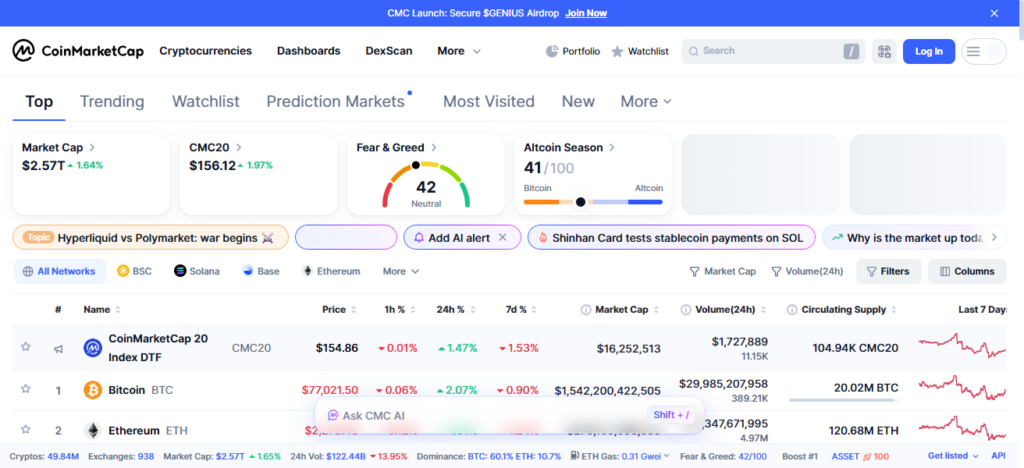The width and height of the screenshot is (1024, 468).
Task: Click the Fear & Greed gauge
Action: coord(426,185)
